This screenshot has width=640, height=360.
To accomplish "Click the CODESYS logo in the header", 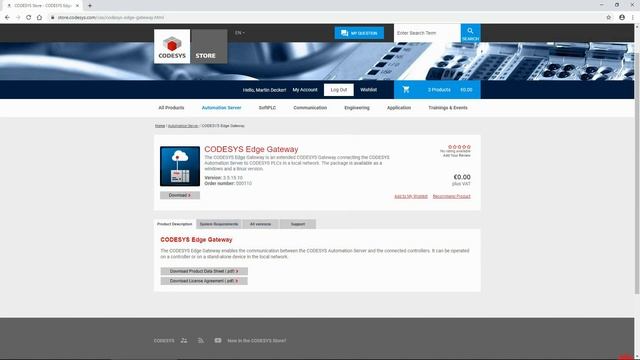I will tap(172, 46).
